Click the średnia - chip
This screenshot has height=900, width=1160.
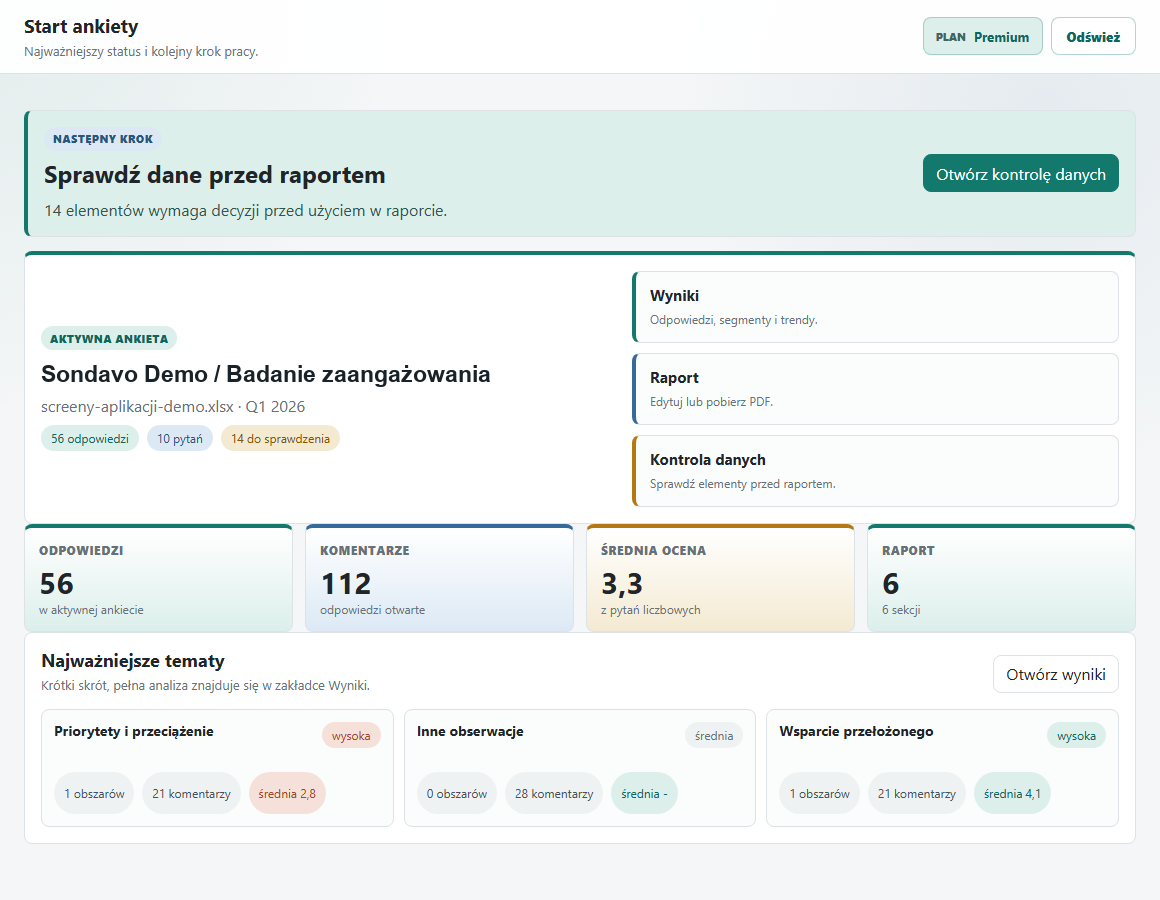[644, 794]
